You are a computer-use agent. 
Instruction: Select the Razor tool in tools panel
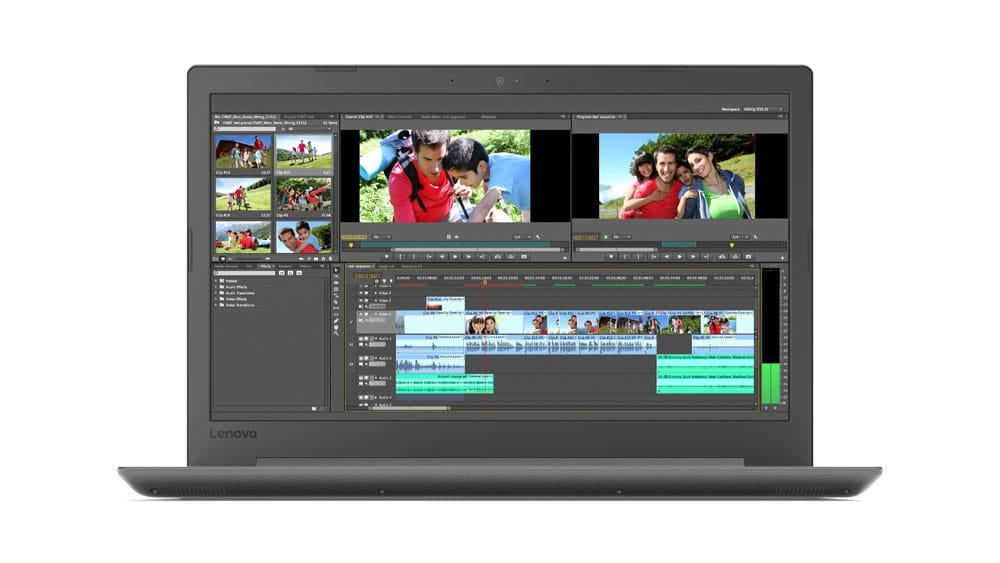[x=336, y=302]
